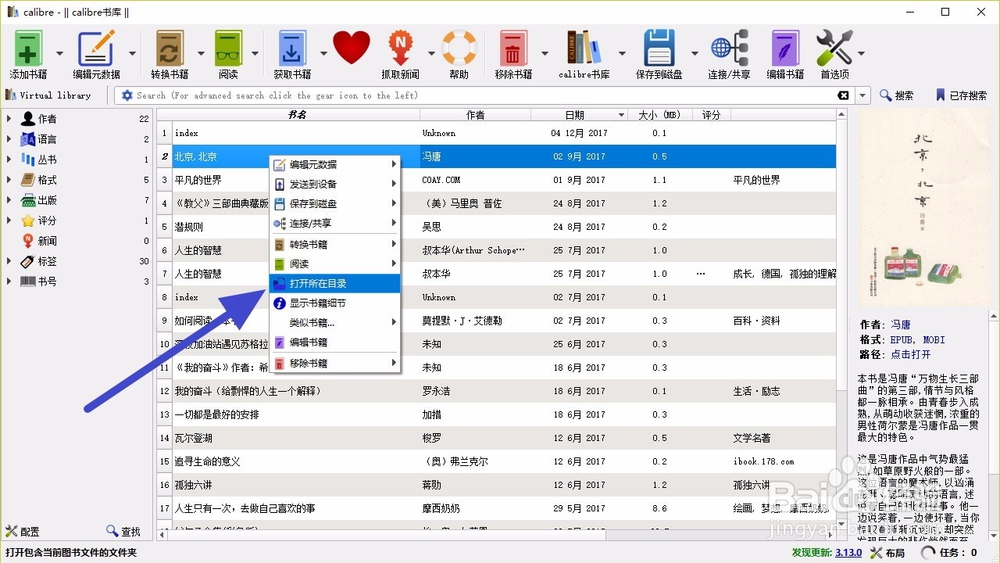This screenshot has height=563, width=1000.
Task: Click the 书号 identifiers tree item
Action: tap(47, 281)
